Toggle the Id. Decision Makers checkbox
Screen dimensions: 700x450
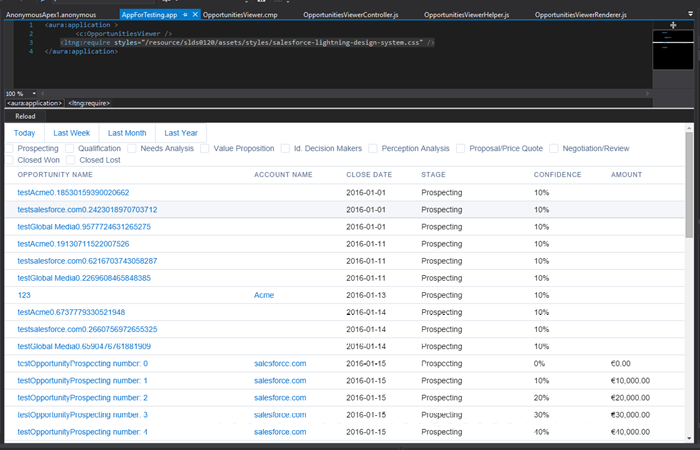285,148
